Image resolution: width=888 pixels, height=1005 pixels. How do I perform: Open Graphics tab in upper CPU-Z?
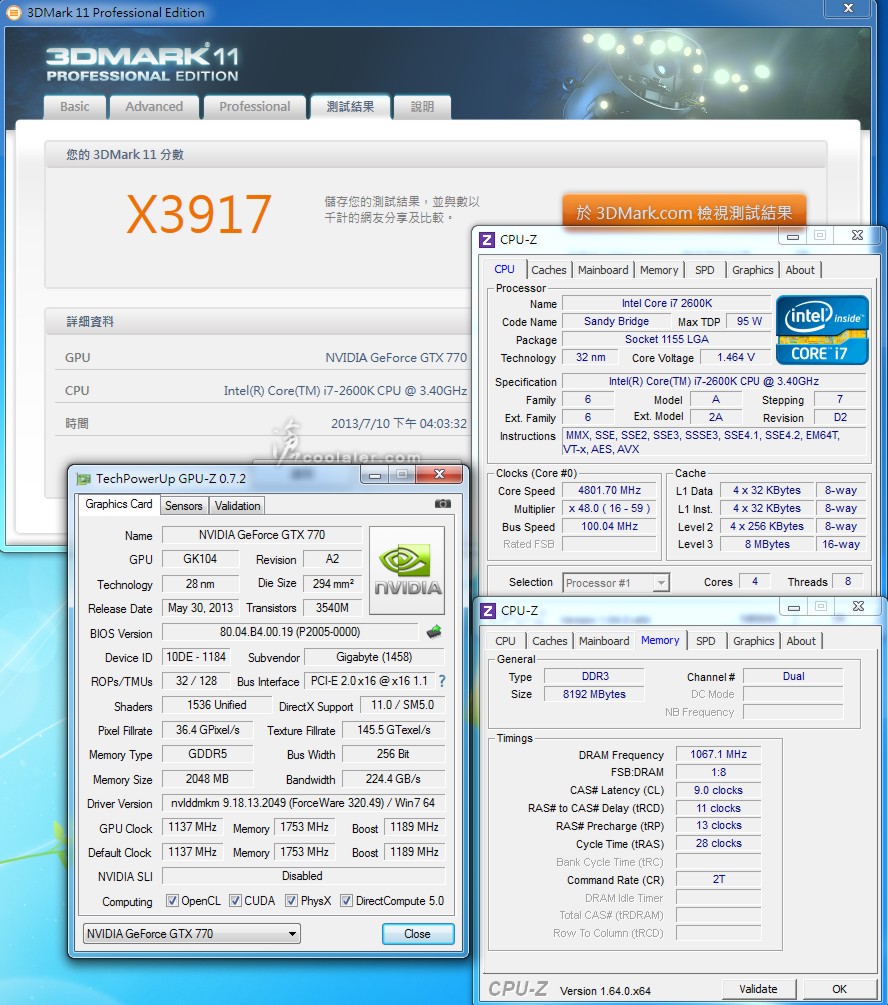(753, 270)
